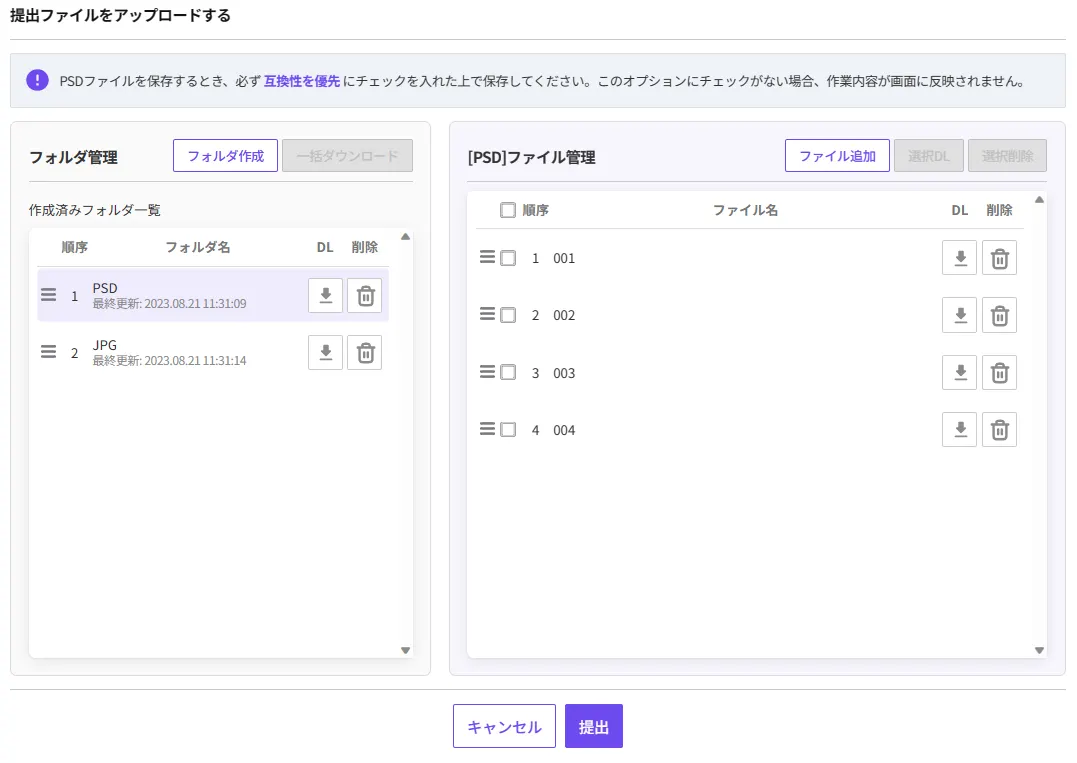Click drag handle of PSD folder row

48,295
